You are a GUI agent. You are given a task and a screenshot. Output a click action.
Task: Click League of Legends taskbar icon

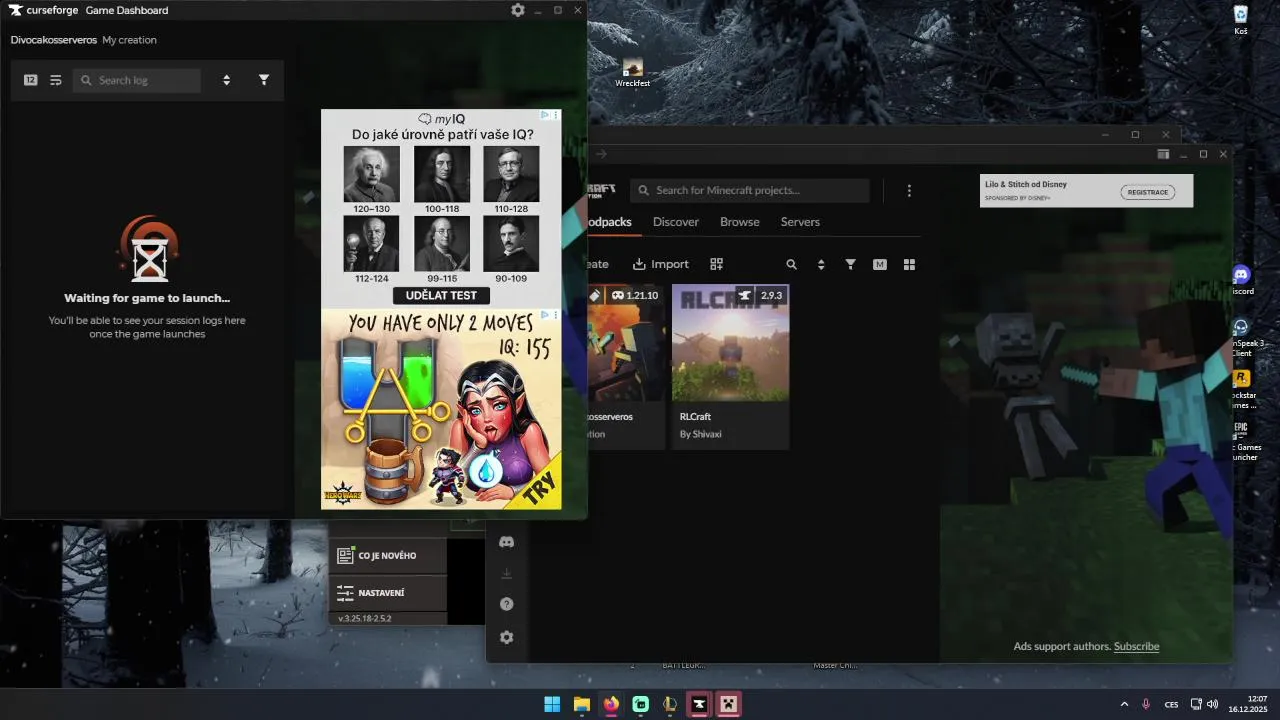tap(670, 704)
